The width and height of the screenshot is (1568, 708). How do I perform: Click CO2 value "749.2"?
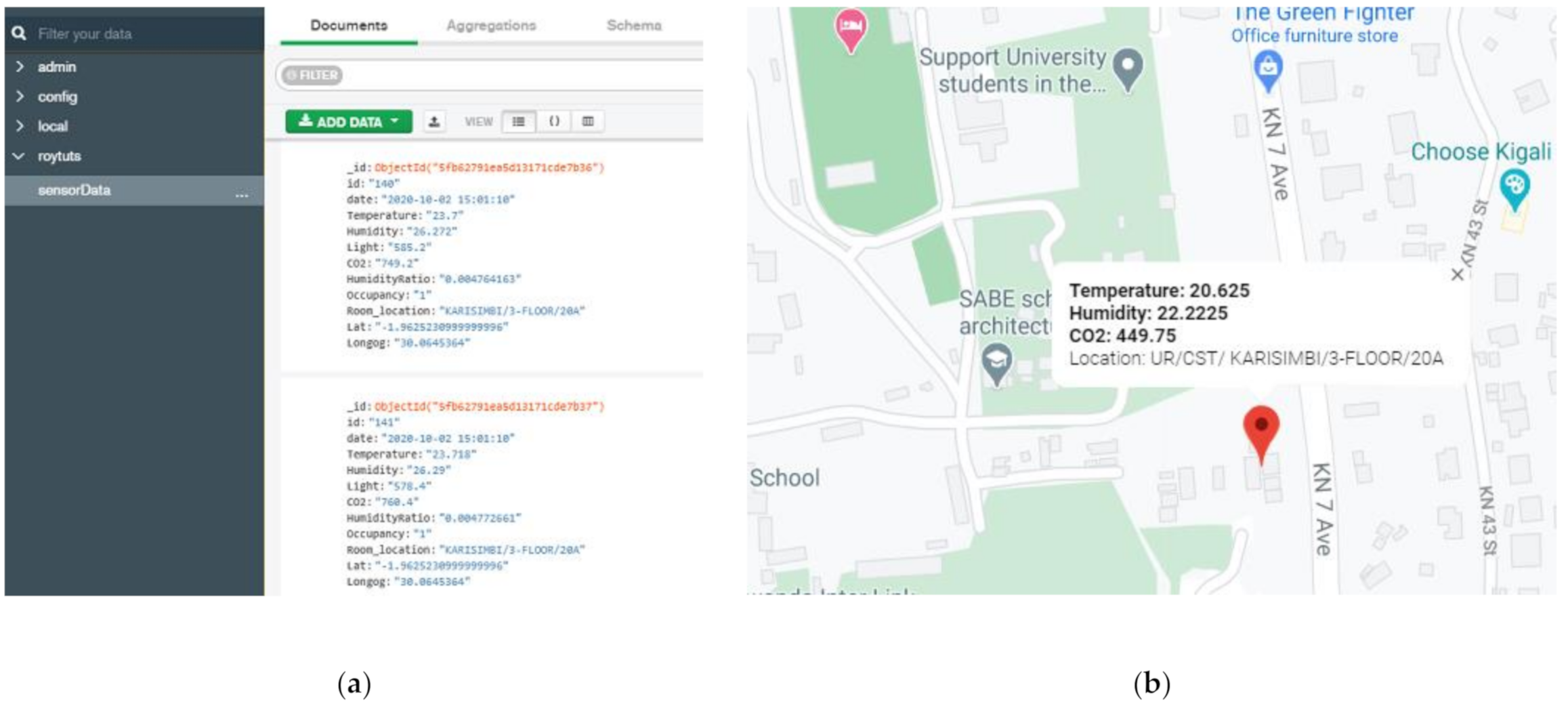pos(396,264)
